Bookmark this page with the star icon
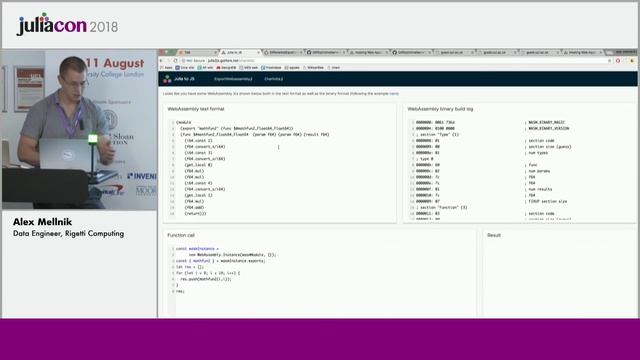 tap(609, 60)
